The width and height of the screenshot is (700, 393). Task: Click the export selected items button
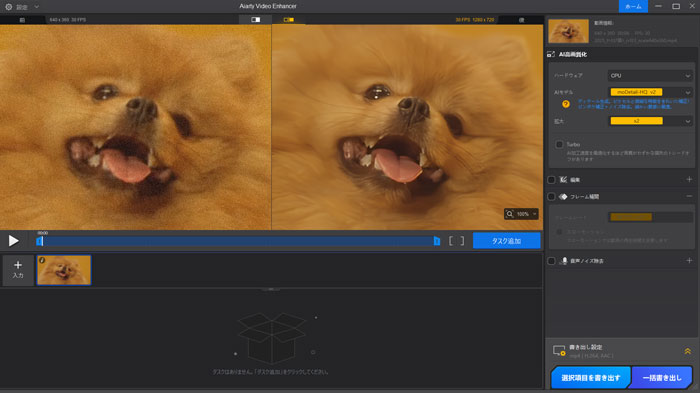coord(591,378)
